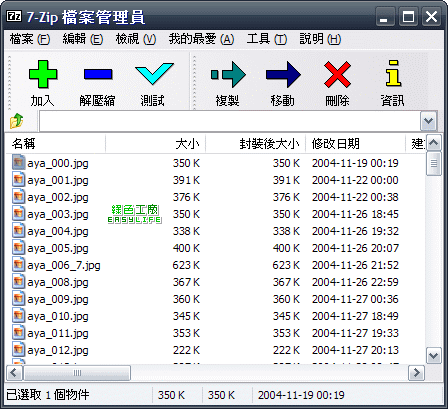Click the yellow 資訊 (Info) icon
This screenshot has height=409, width=448.
(x=393, y=73)
